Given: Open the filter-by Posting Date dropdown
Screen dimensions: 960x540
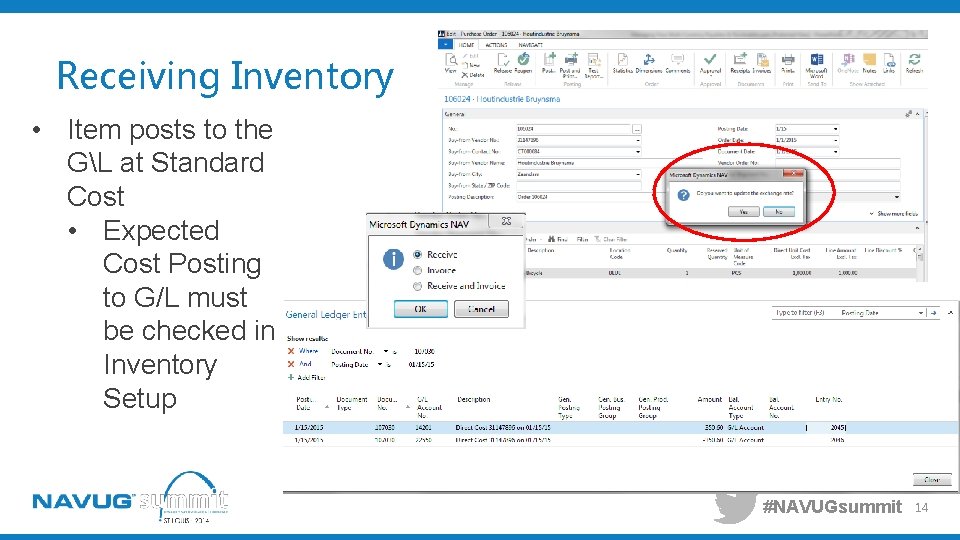Looking at the screenshot, I should (920, 313).
